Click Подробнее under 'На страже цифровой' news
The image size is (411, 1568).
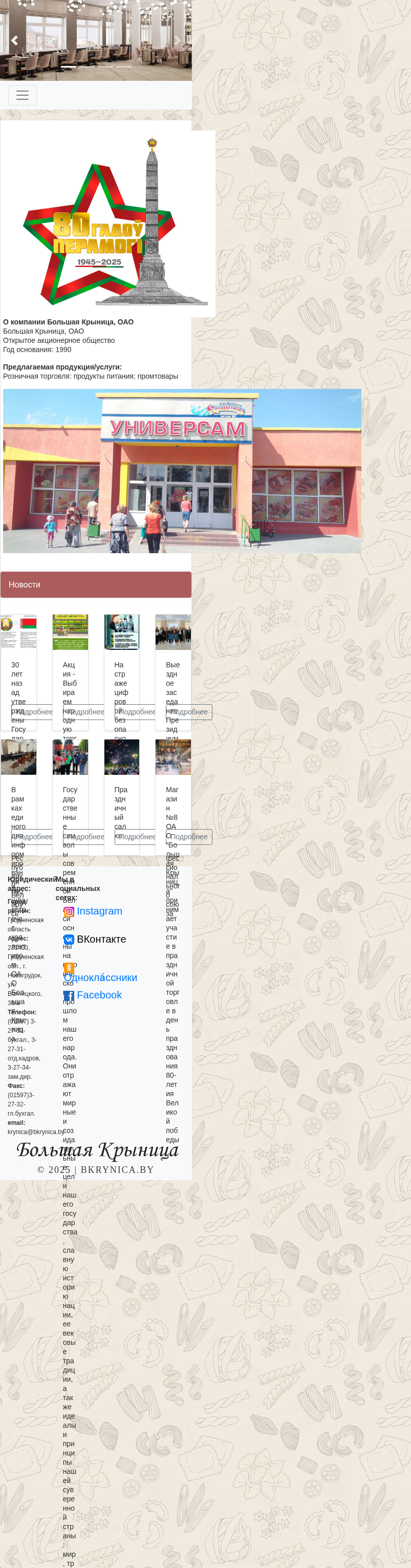(x=137, y=712)
